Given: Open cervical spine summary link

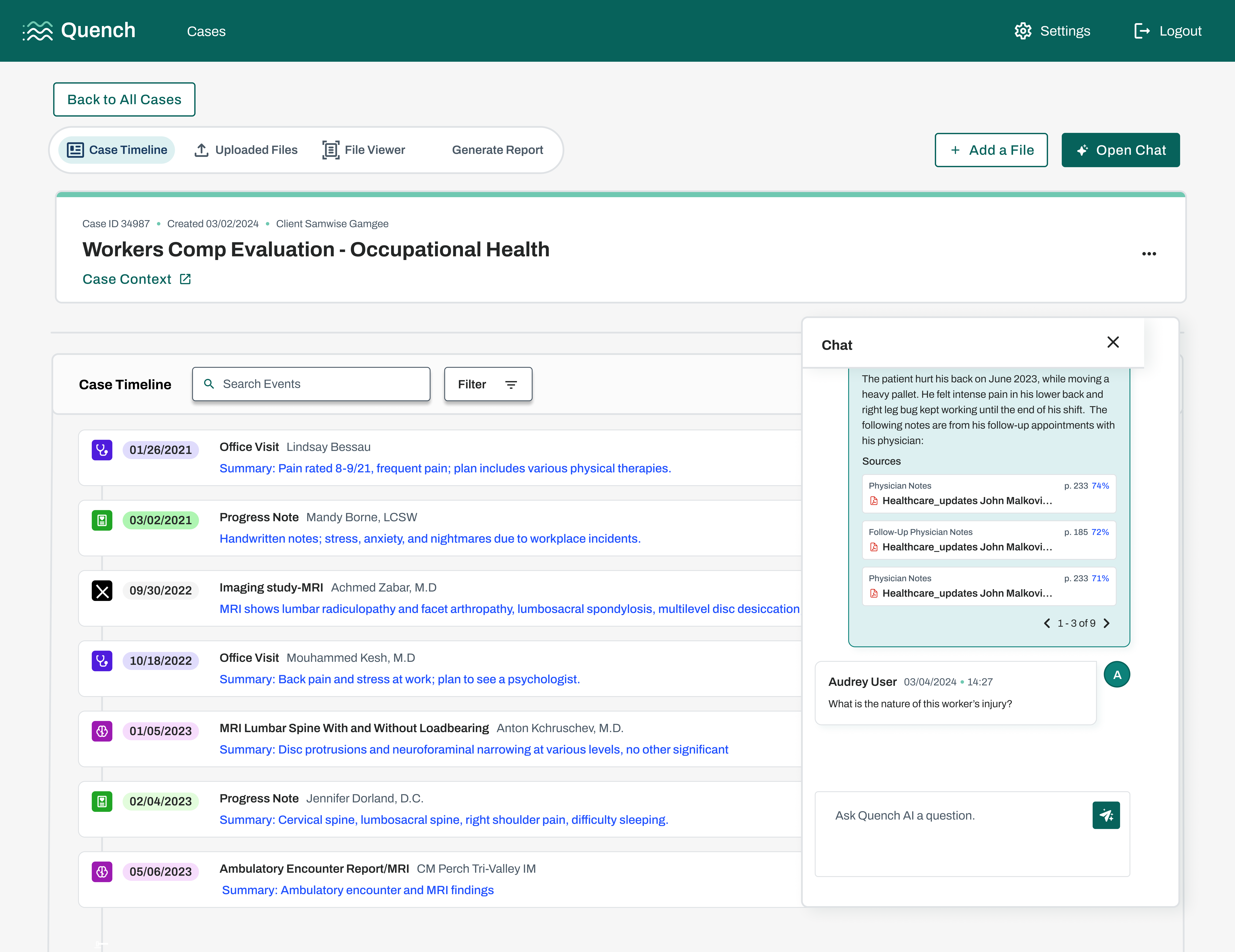Looking at the screenshot, I should 443,820.
